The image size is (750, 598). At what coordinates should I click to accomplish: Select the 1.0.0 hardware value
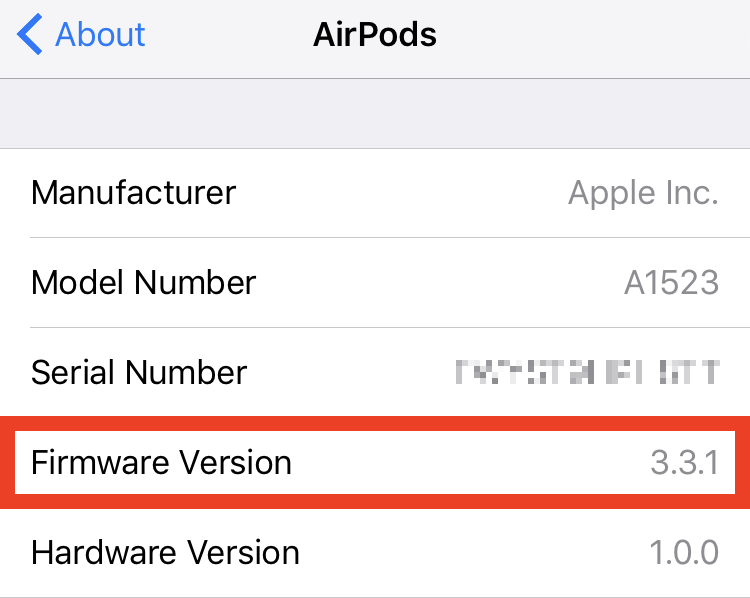point(684,553)
